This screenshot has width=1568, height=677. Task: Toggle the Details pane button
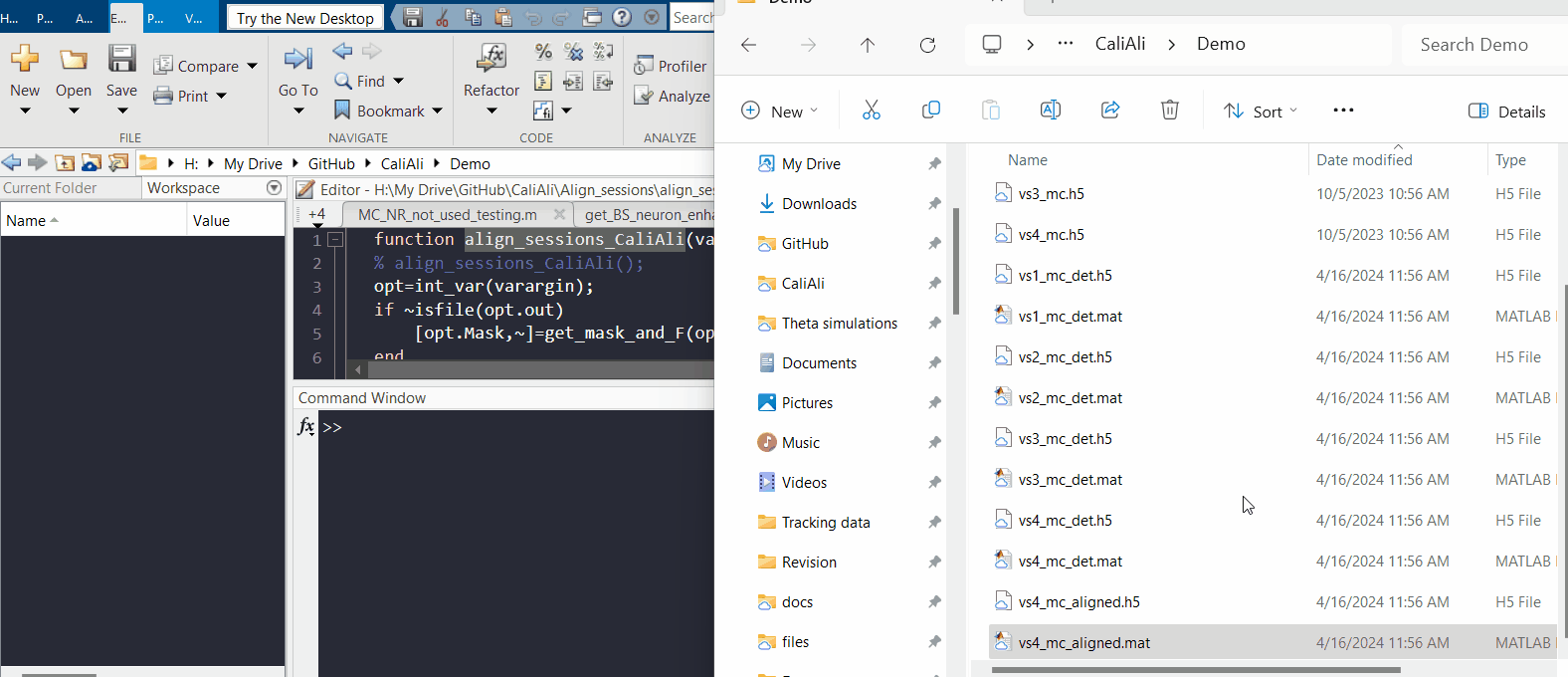point(1507,112)
